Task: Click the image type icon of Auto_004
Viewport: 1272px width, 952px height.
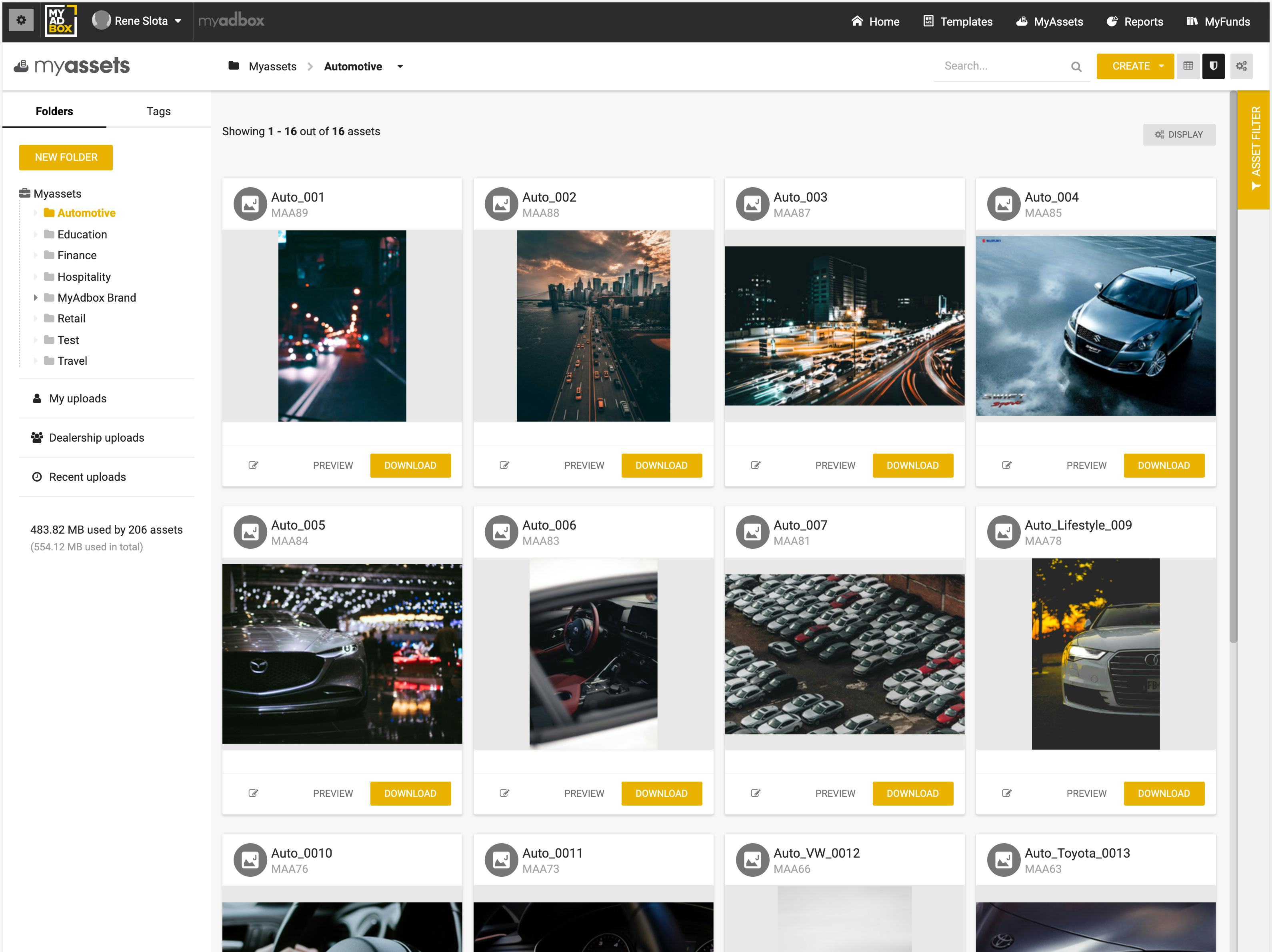Action: point(1004,204)
